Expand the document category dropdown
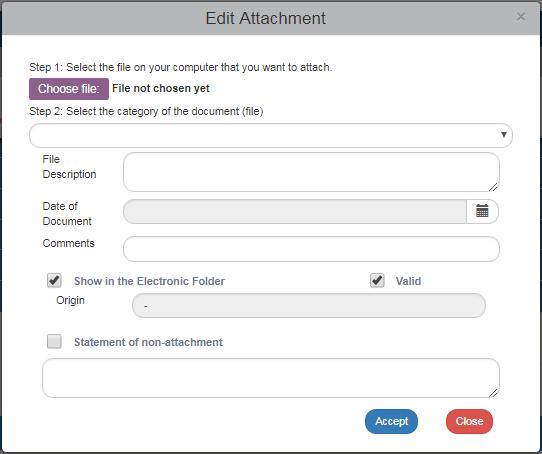Image resolution: width=542 pixels, height=454 pixels. pyautogui.click(x=271, y=135)
